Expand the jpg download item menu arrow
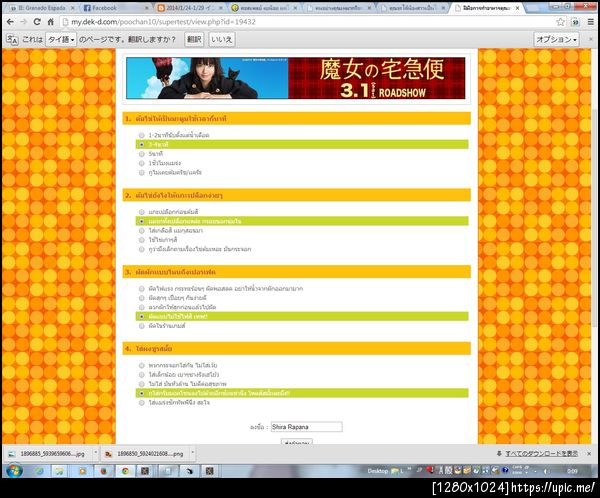The width and height of the screenshot is (600, 498). click(95, 454)
